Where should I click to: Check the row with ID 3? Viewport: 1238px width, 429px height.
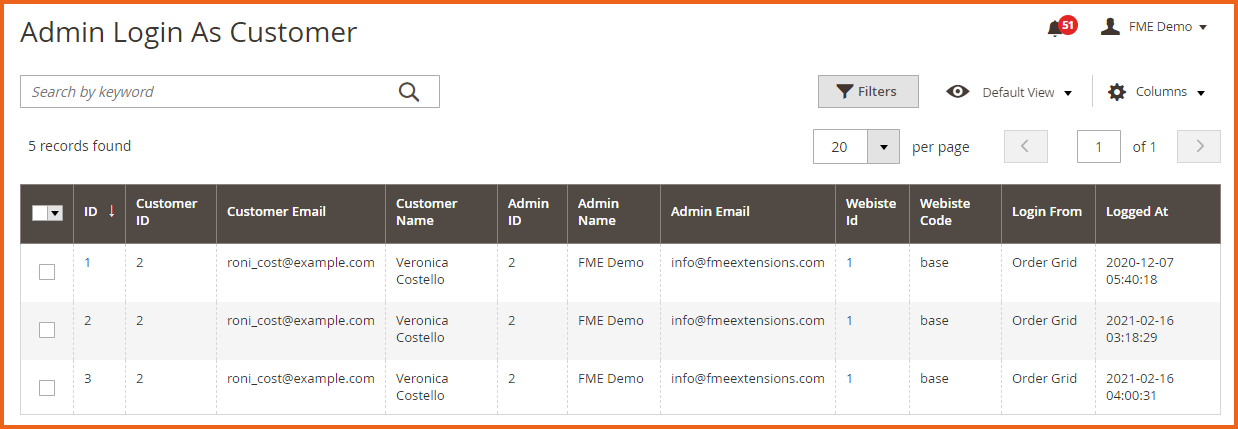(x=47, y=388)
